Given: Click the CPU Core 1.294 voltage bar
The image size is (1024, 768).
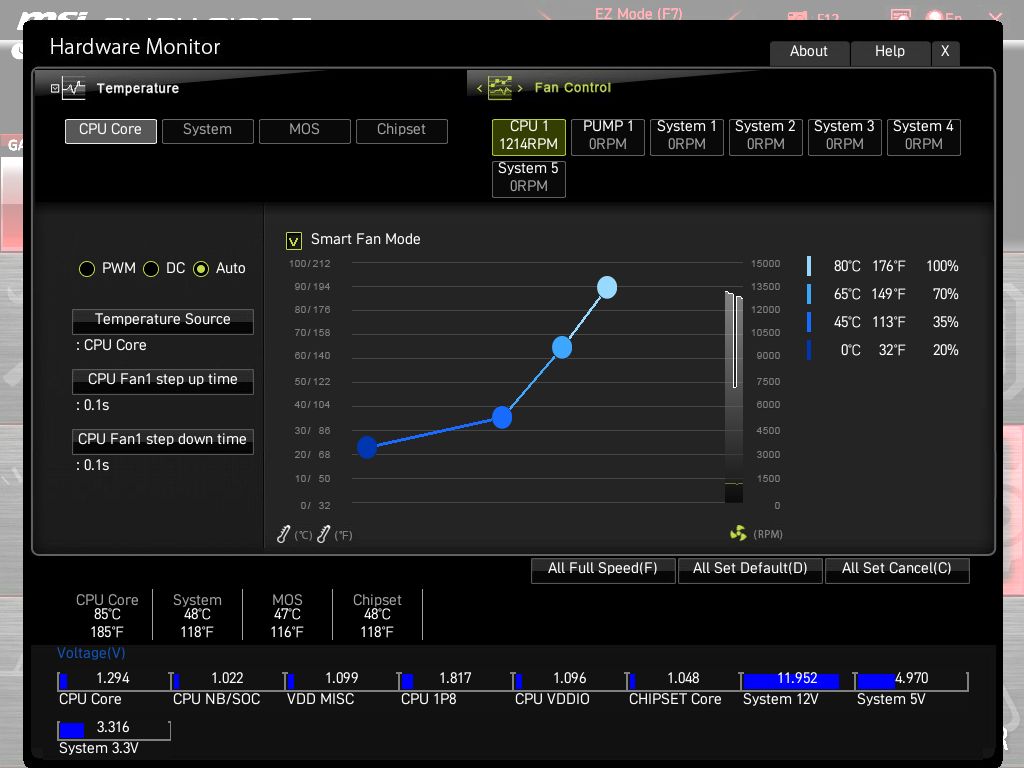Looking at the screenshot, I should pyautogui.click(x=114, y=680).
